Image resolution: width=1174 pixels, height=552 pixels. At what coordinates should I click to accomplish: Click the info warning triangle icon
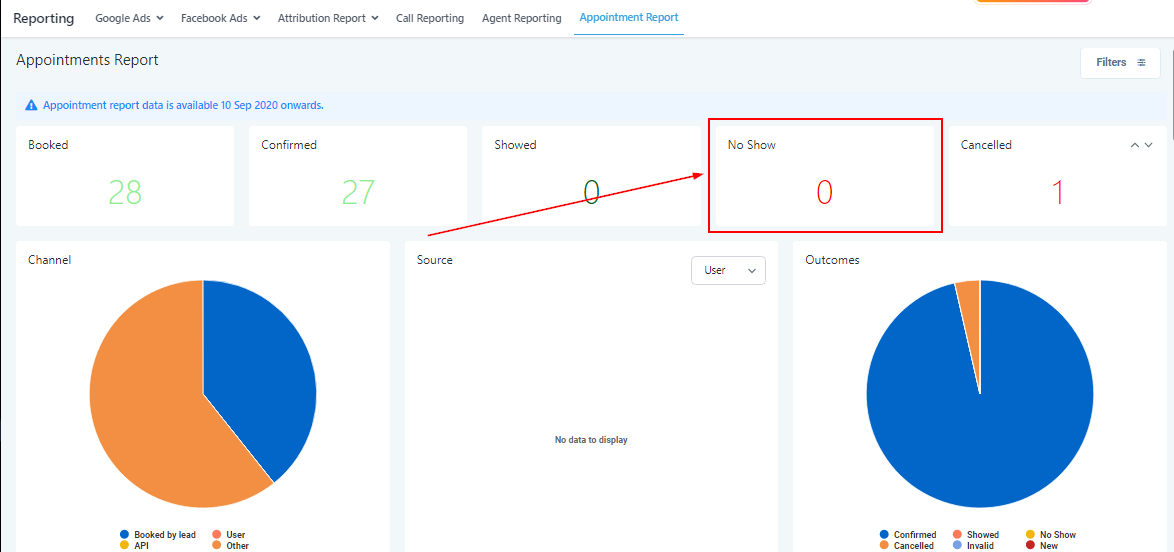pos(32,105)
